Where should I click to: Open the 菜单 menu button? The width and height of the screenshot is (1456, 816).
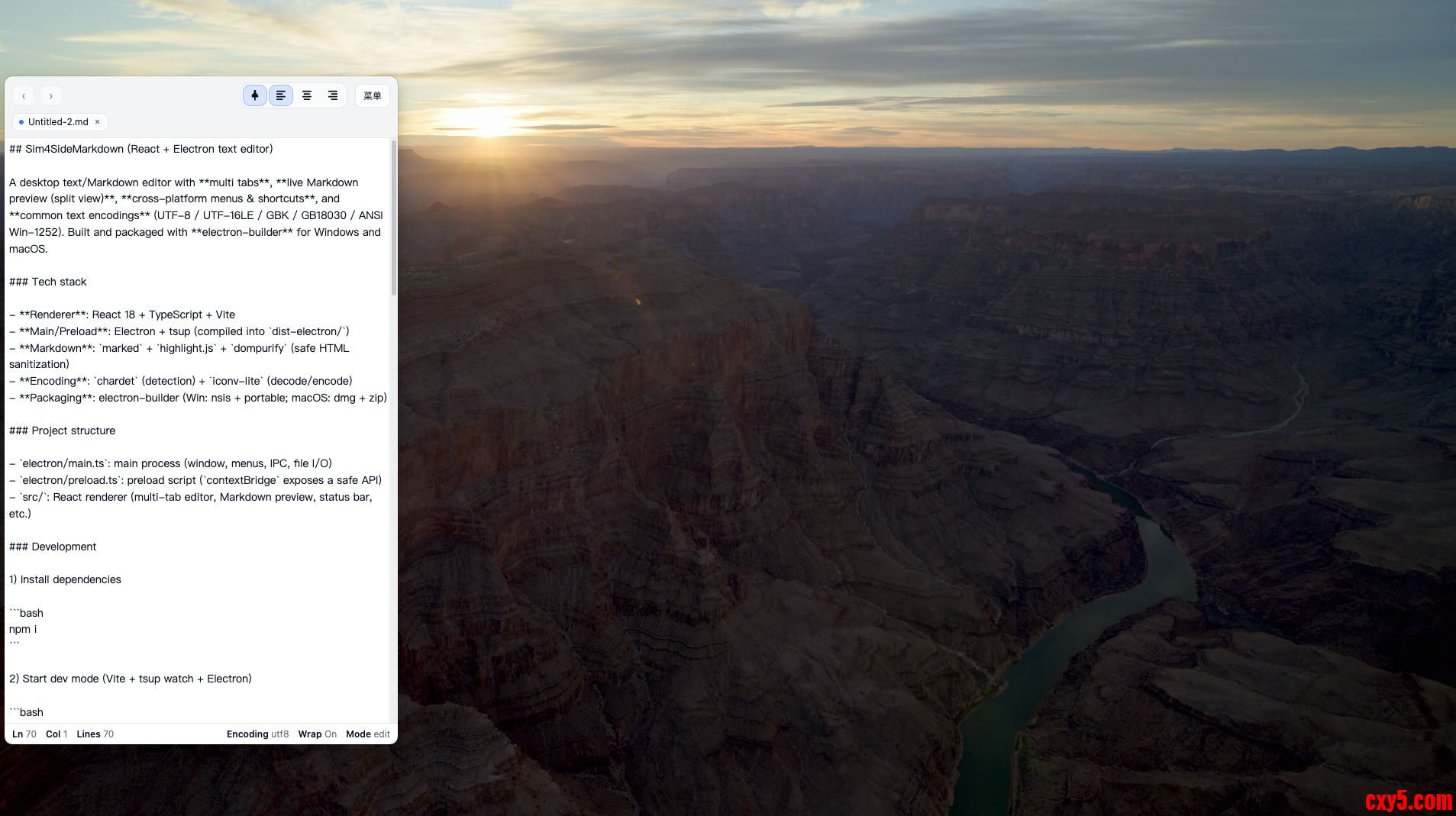click(373, 95)
